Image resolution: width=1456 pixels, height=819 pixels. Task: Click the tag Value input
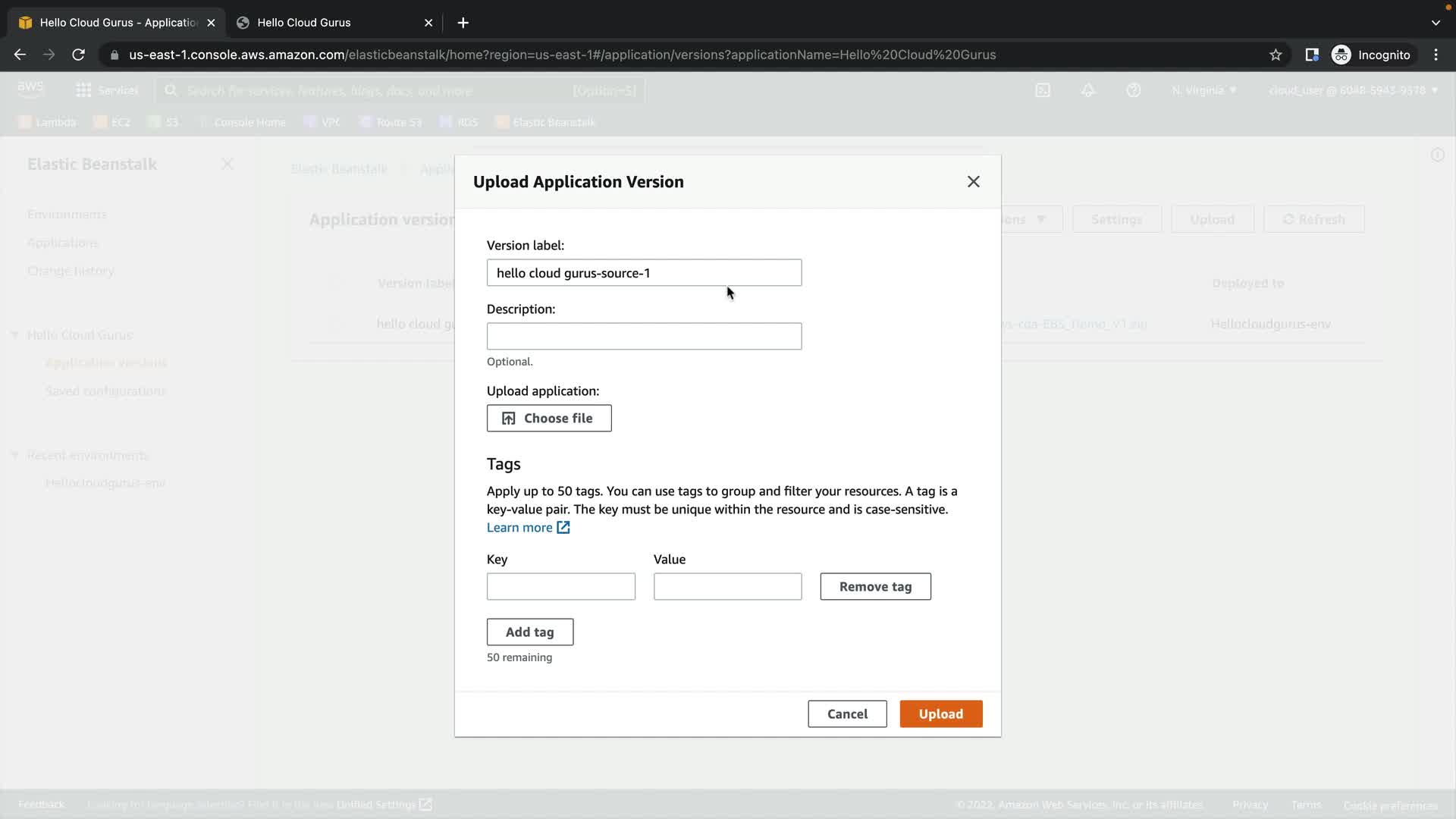pos(727,587)
